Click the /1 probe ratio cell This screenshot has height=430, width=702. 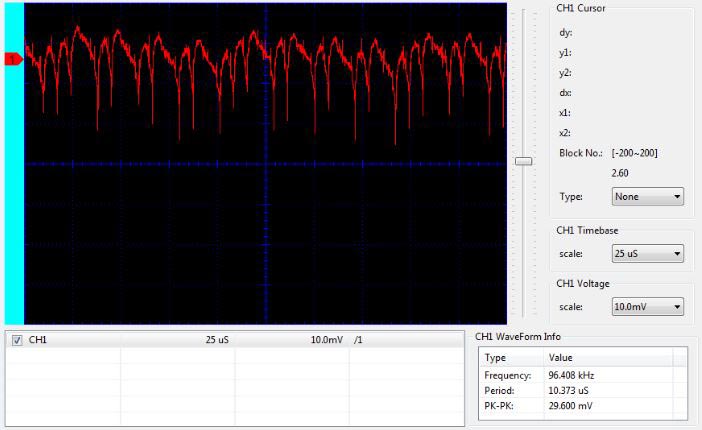(x=358, y=340)
